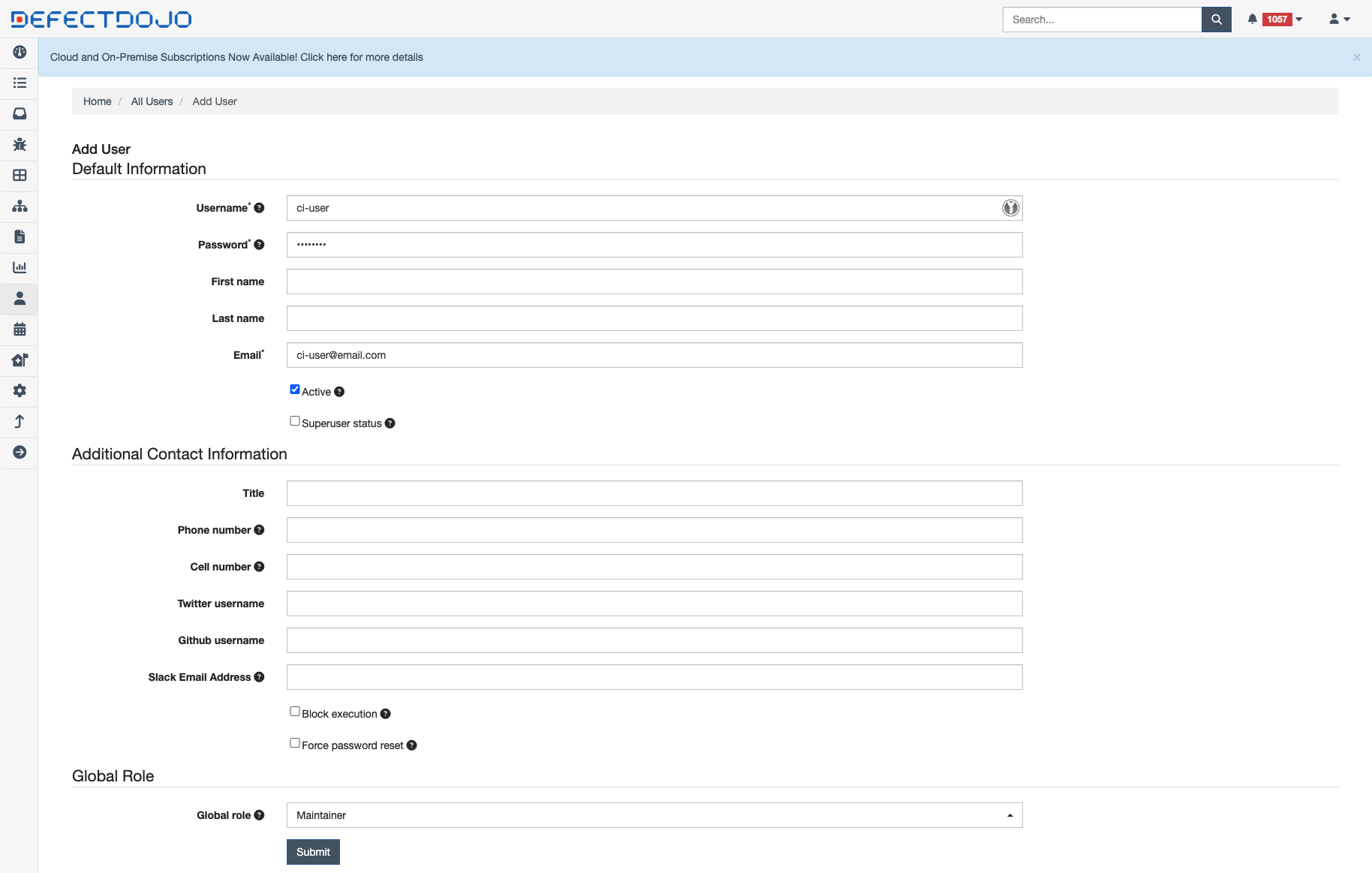Viewport: 1372px width, 873px height.
Task: Check the Force password reset box
Action: [x=295, y=743]
